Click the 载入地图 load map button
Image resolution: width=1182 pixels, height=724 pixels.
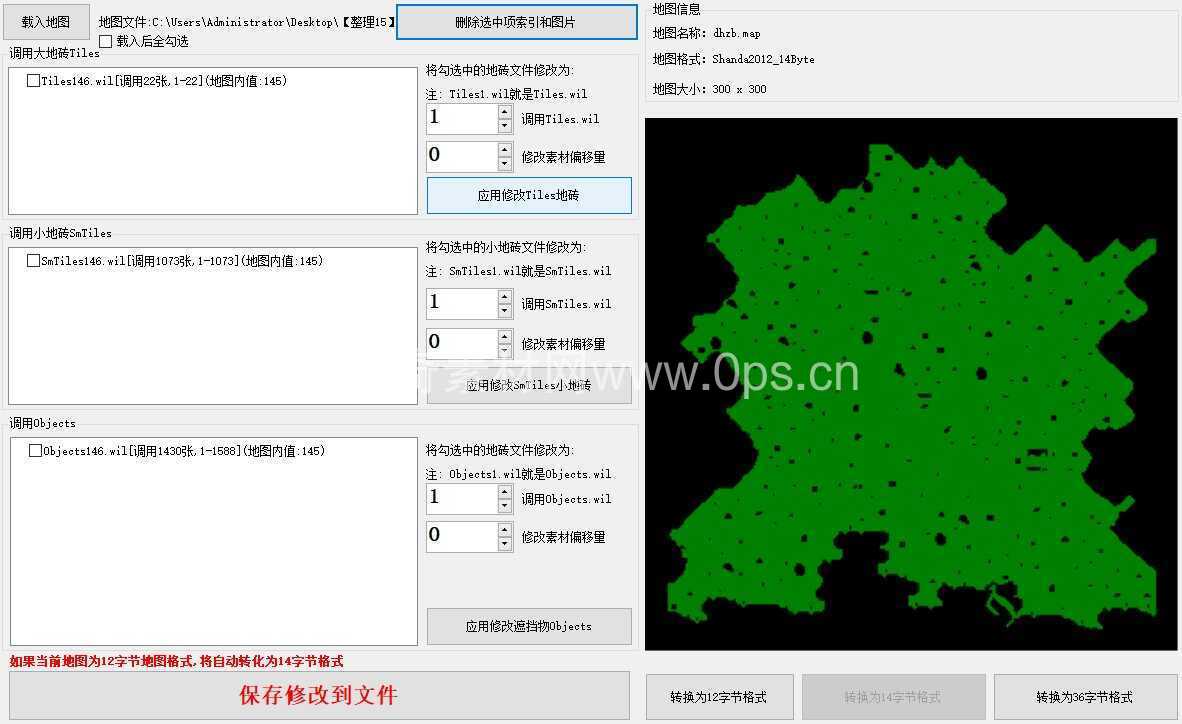46,22
